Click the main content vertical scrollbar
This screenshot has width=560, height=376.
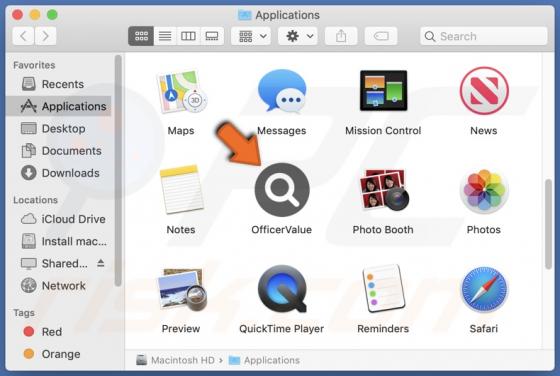click(x=549, y=224)
